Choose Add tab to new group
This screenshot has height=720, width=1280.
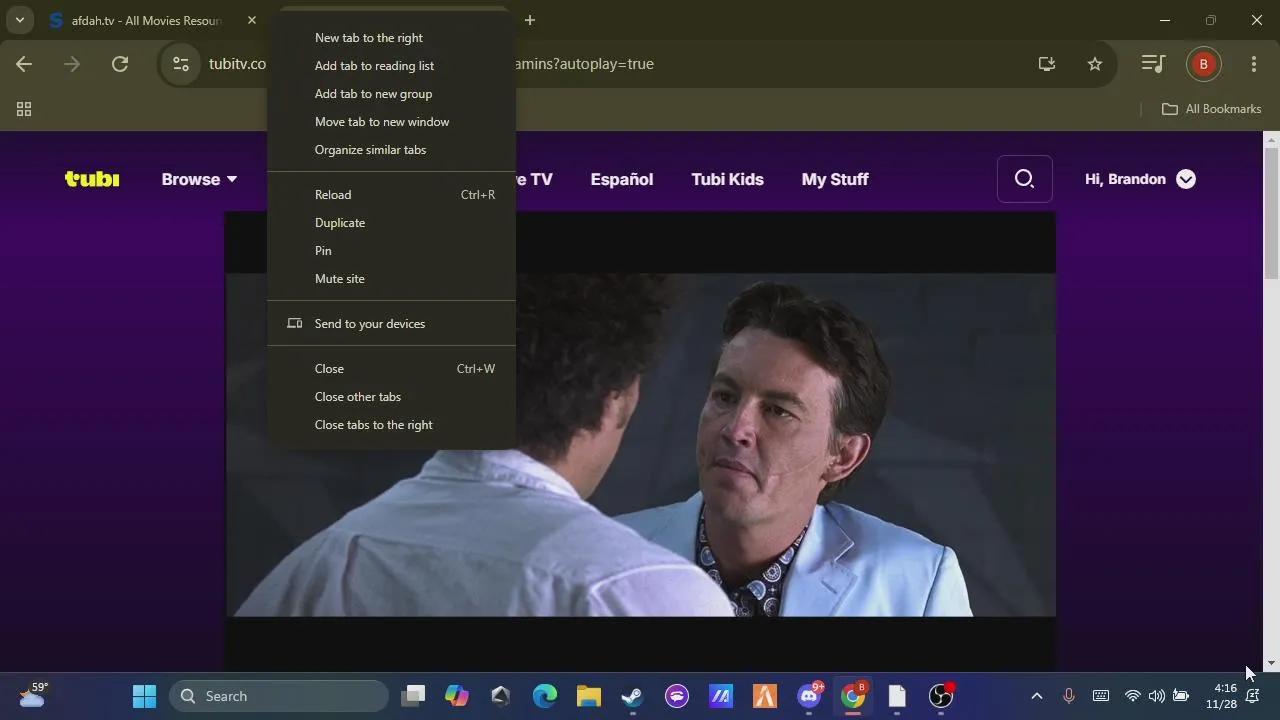tap(391, 94)
